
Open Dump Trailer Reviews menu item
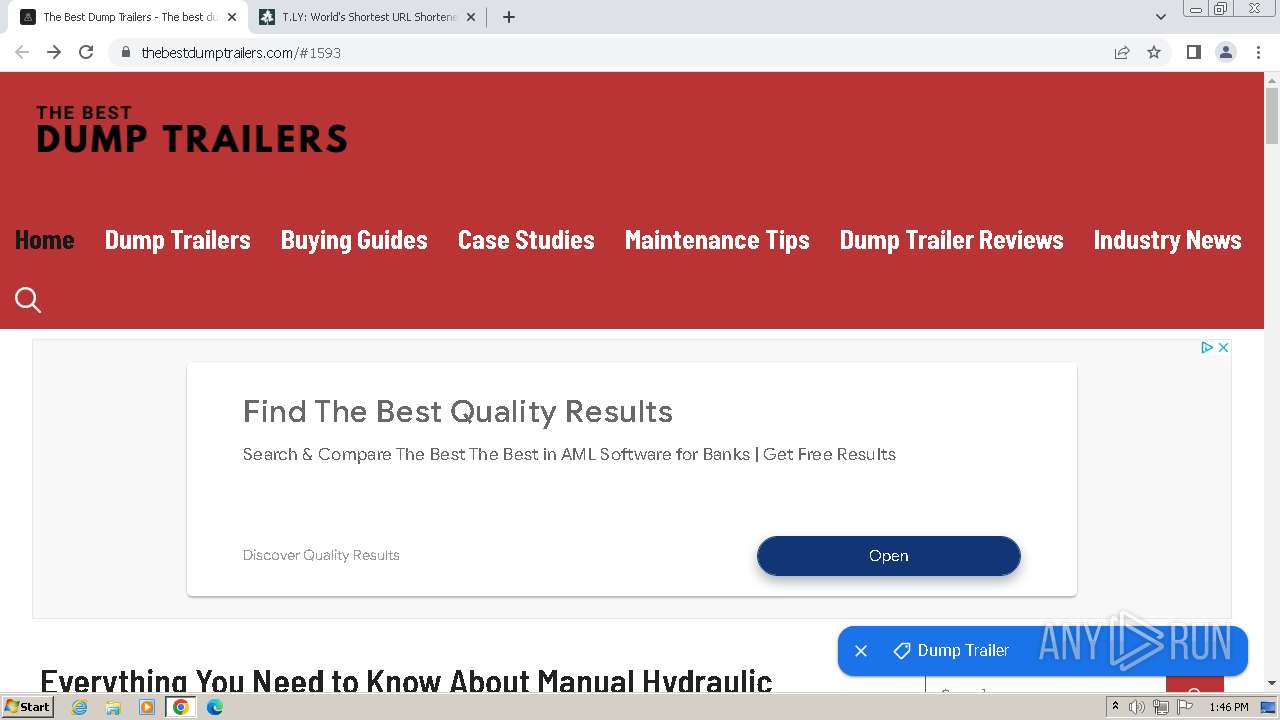point(951,240)
